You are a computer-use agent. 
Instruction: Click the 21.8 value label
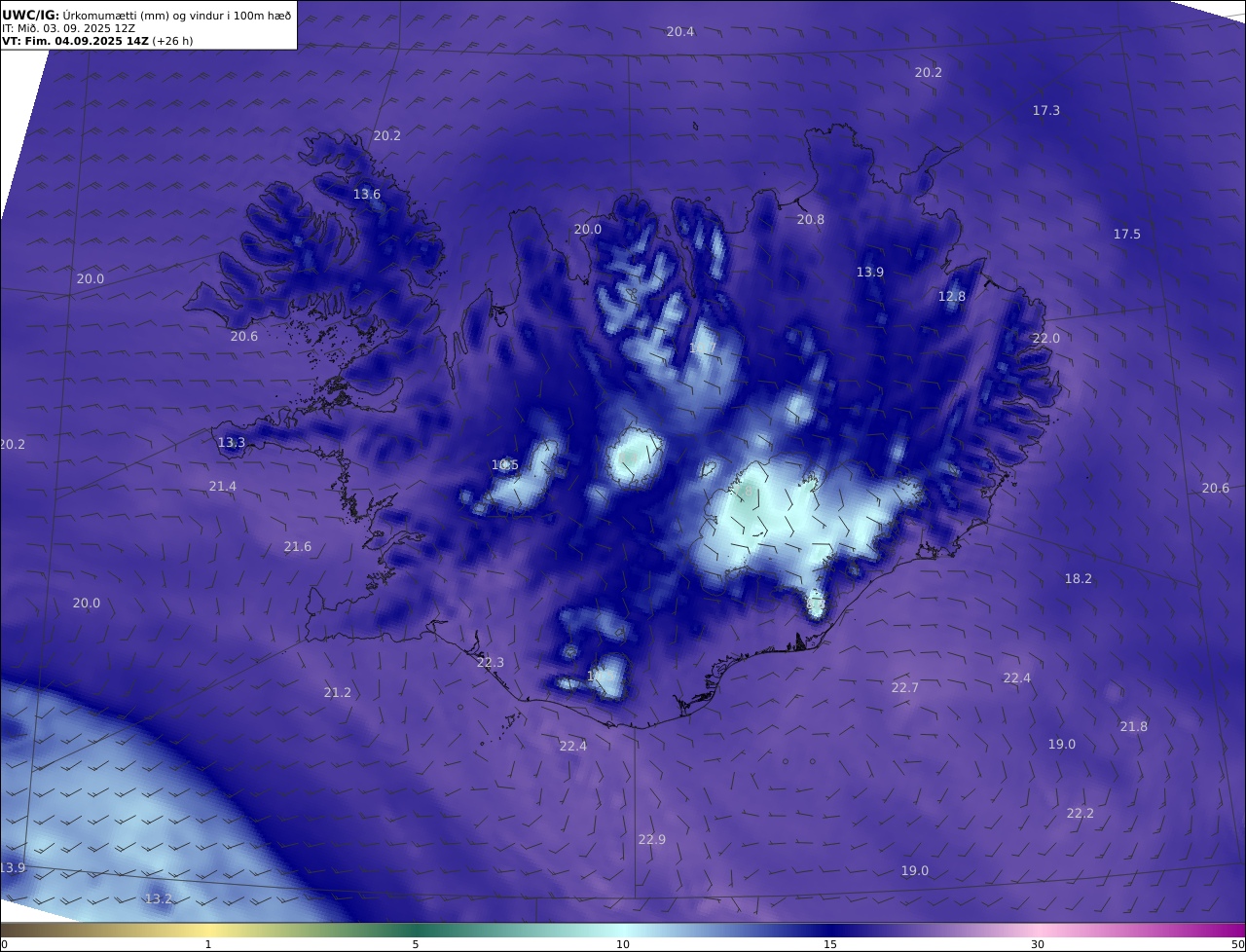click(1134, 727)
